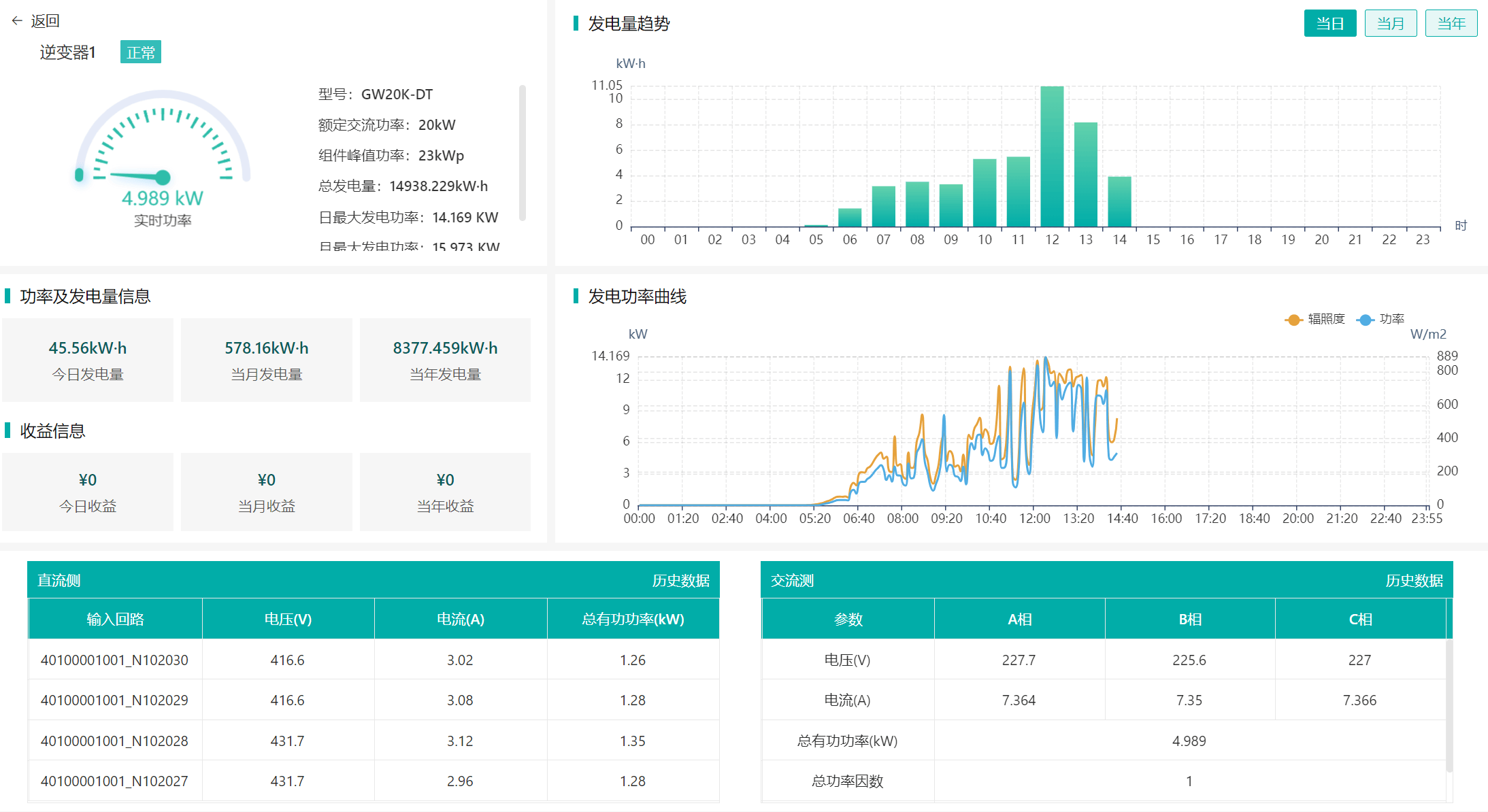
Task: Click B相 voltage value 225.6
Action: (x=1189, y=660)
